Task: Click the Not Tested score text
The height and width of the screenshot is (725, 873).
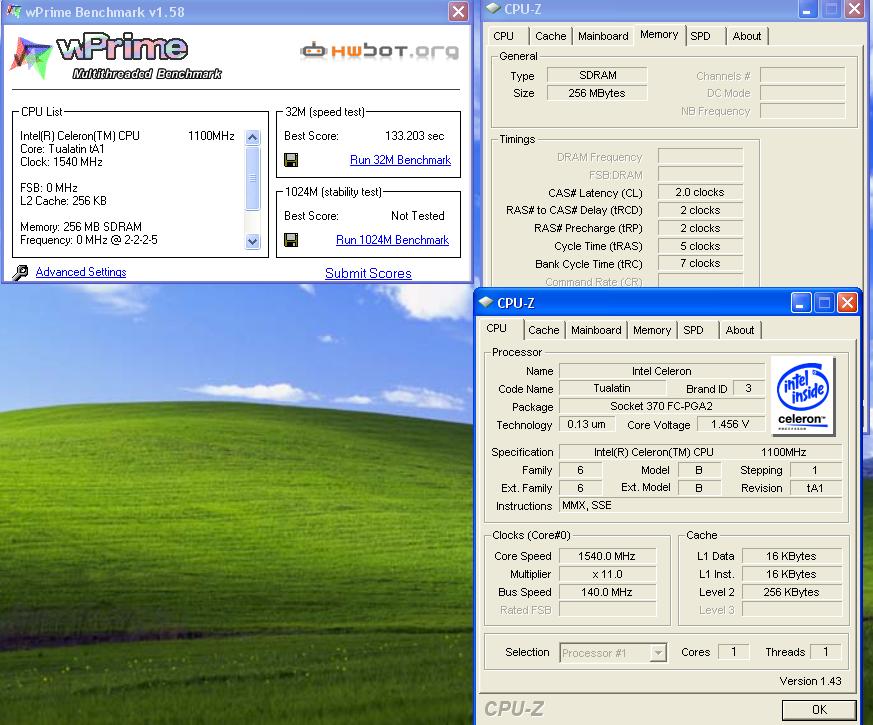Action: [x=418, y=216]
